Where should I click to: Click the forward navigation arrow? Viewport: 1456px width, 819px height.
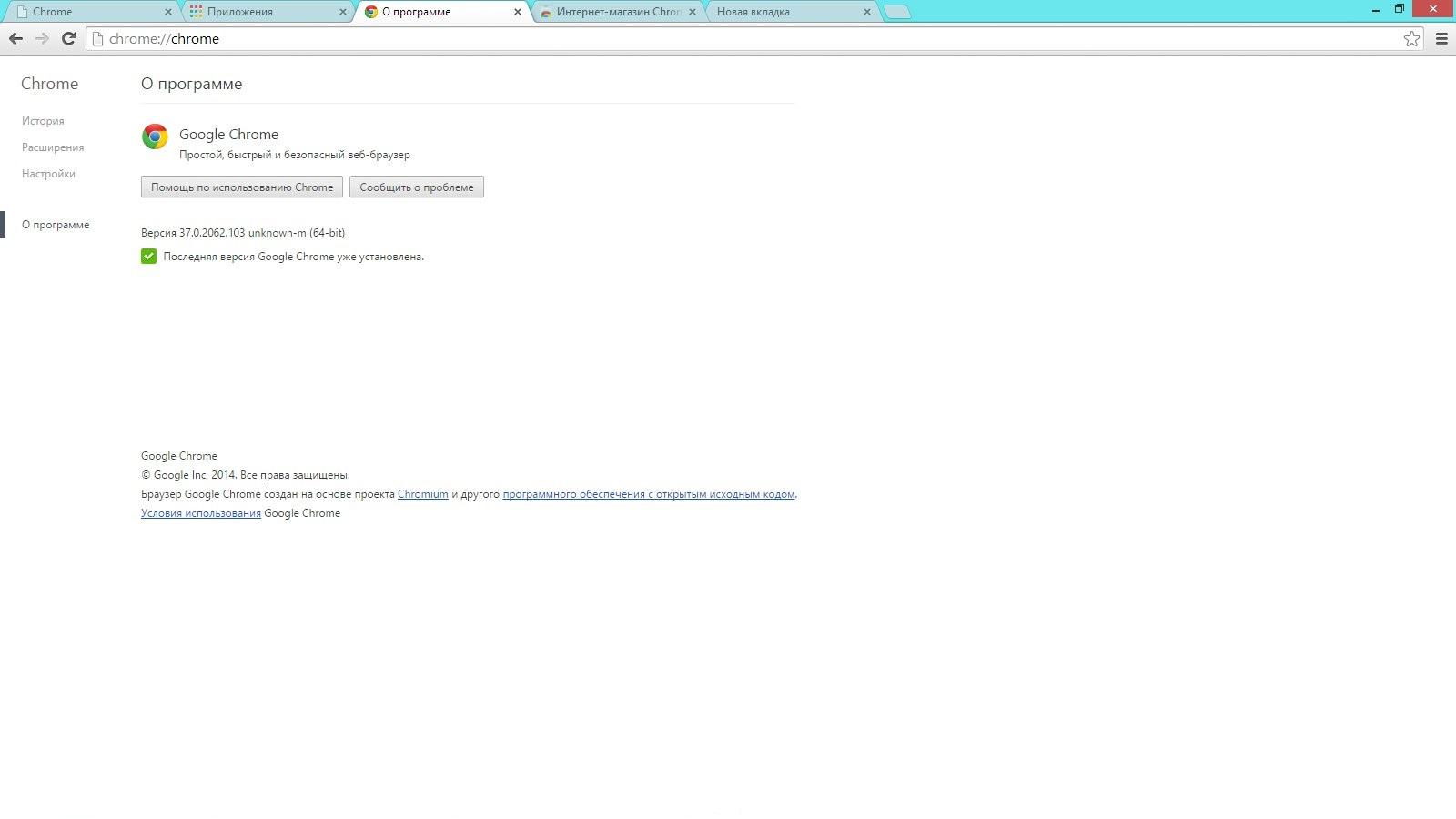click(x=42, y=38)
